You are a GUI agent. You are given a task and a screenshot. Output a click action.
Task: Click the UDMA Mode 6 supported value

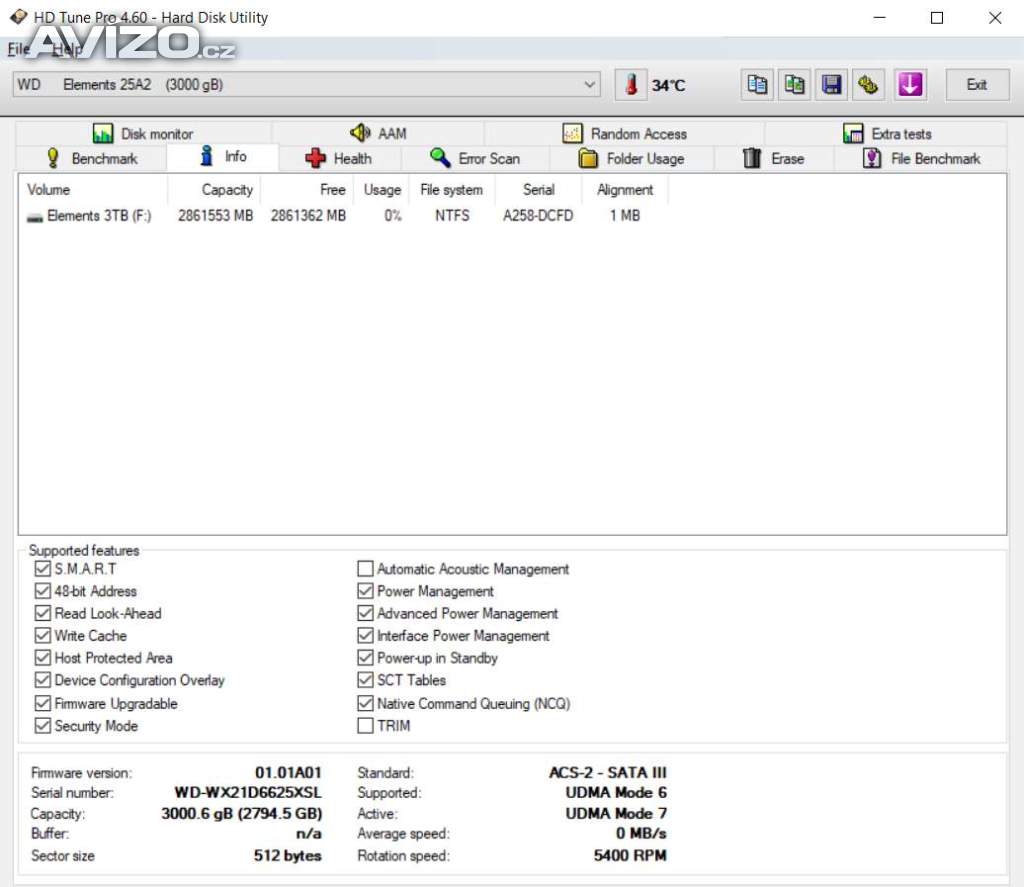(x=616, y=793)
